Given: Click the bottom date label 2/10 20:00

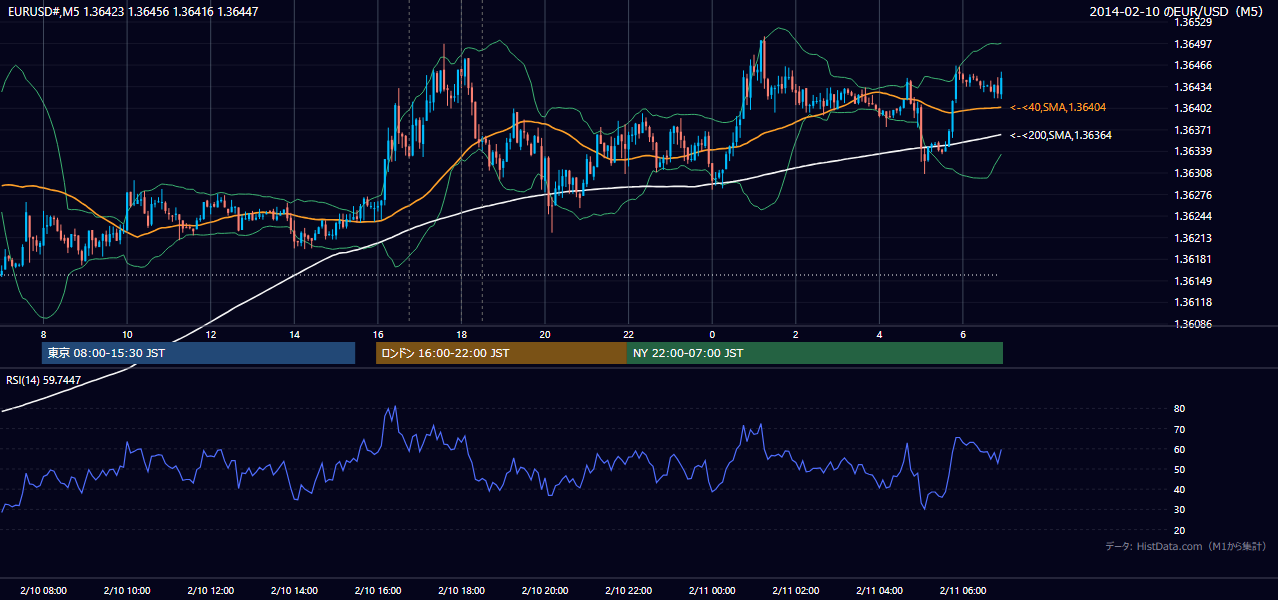Looking at the screenshot, I should coord(544,590).
